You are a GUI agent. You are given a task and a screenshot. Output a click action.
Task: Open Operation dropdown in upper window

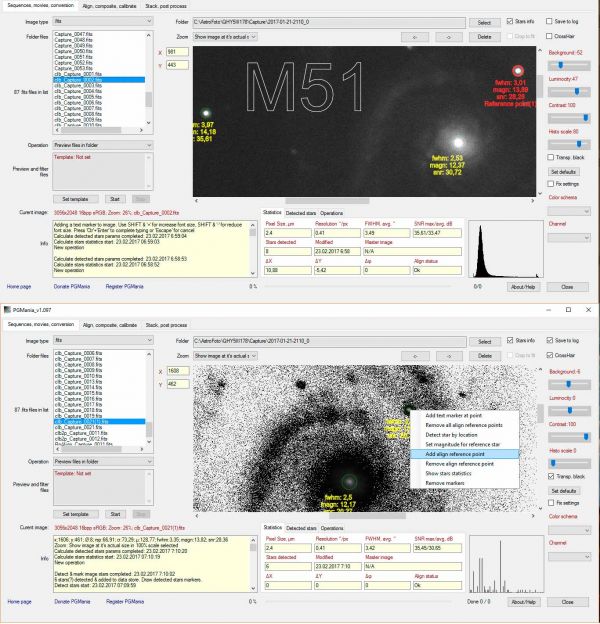coord(103,145)
